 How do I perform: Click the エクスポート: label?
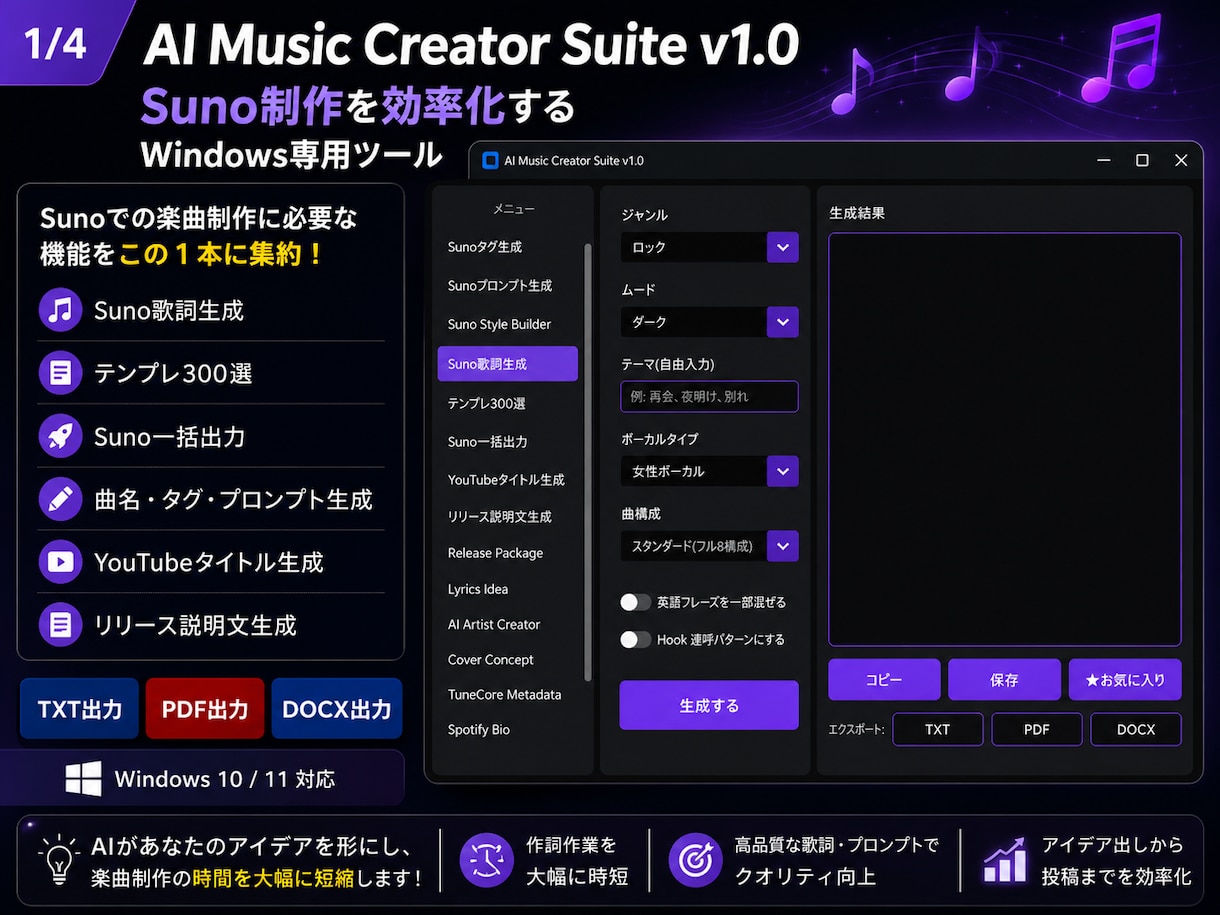point(857,730)
